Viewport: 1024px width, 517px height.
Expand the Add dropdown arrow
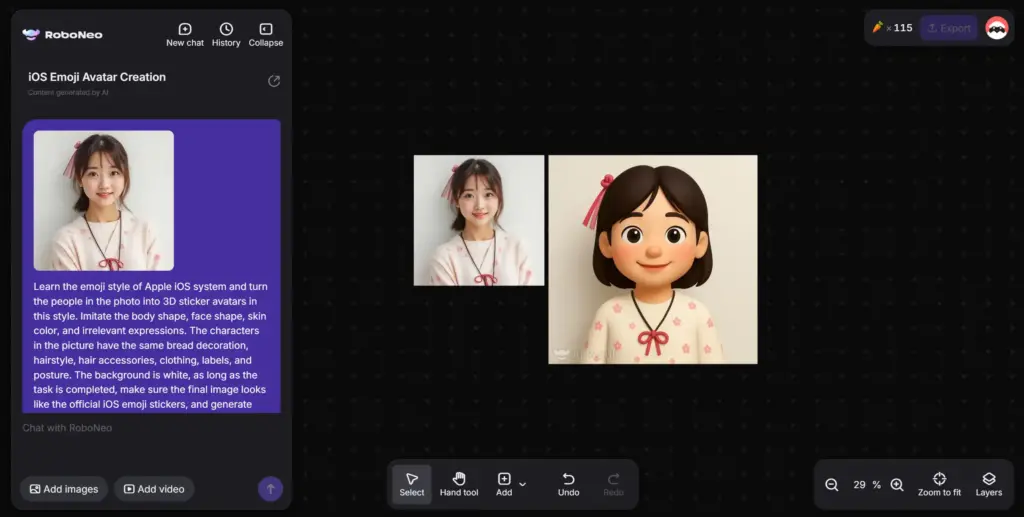(x=522, y=484)
